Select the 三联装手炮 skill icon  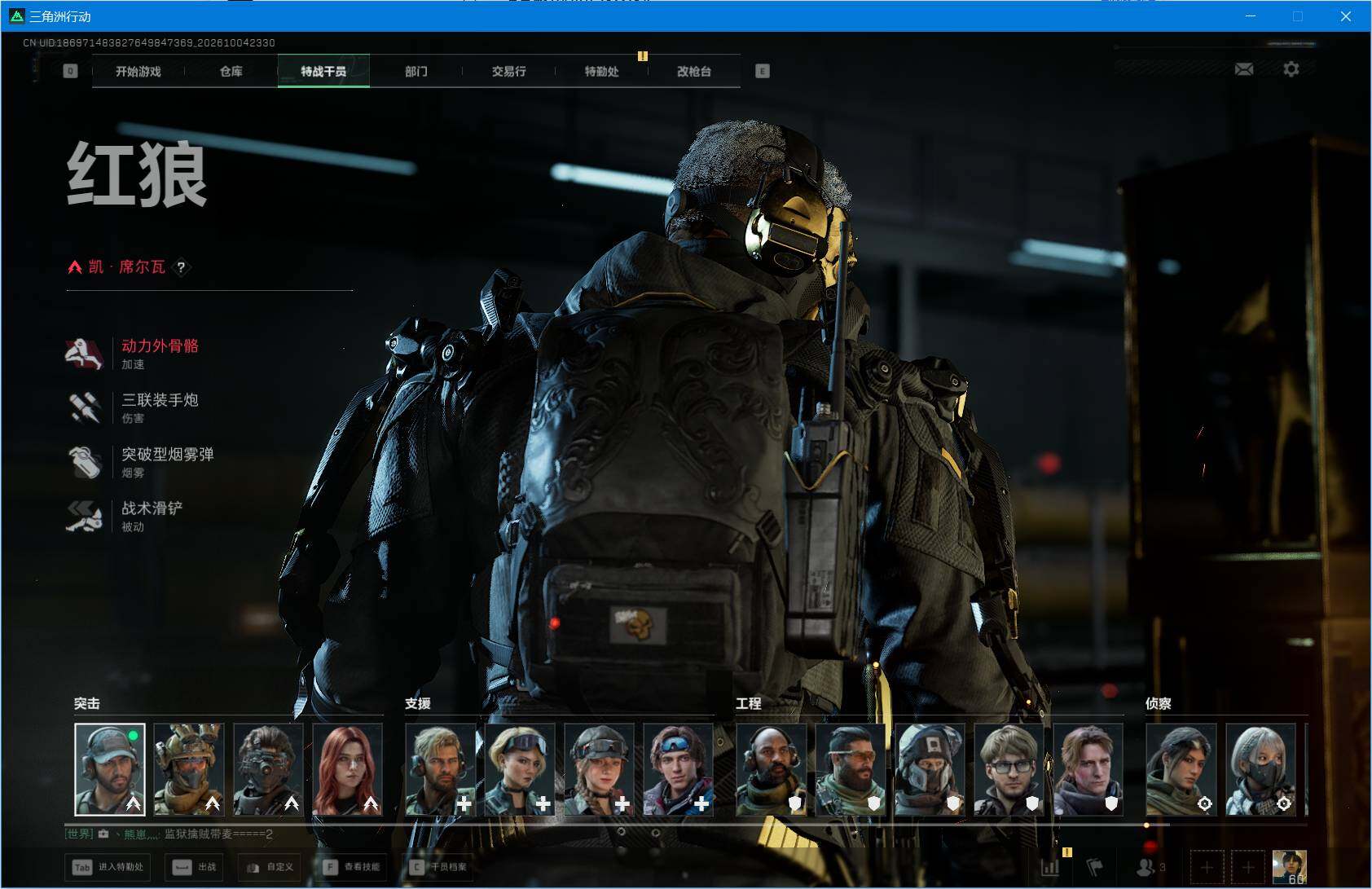(x=84, y=407)
